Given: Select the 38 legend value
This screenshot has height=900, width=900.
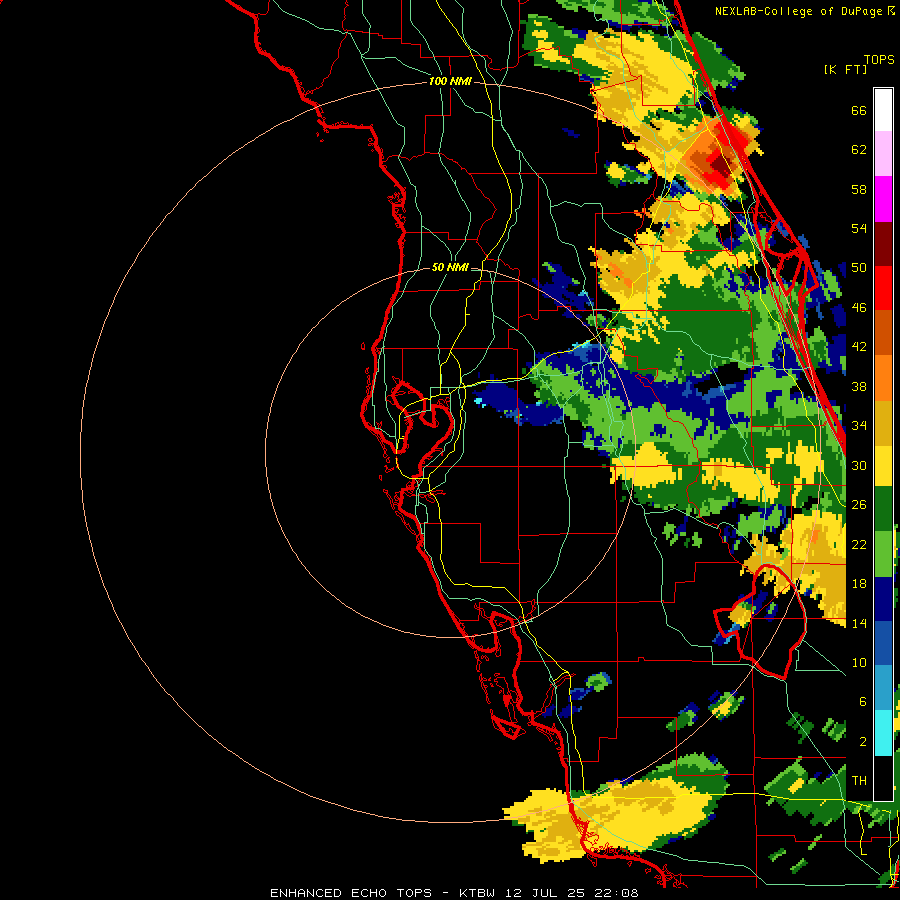Looking at the screenshot, I should 859,386.
